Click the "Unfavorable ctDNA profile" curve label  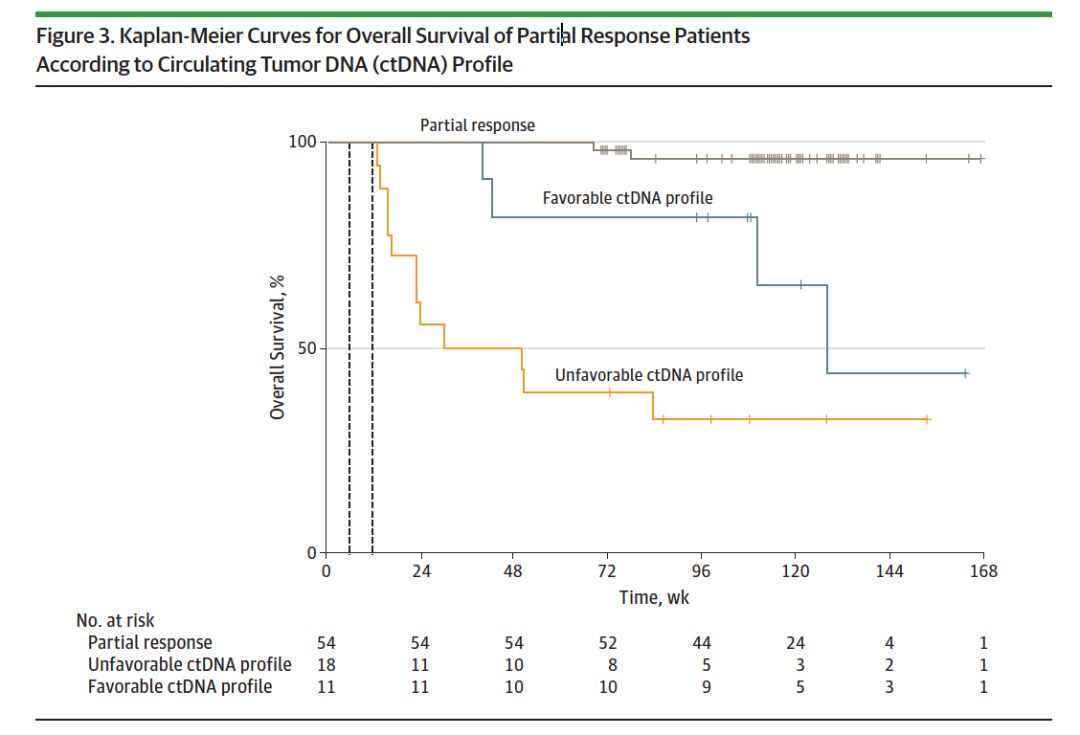point(649,375)
